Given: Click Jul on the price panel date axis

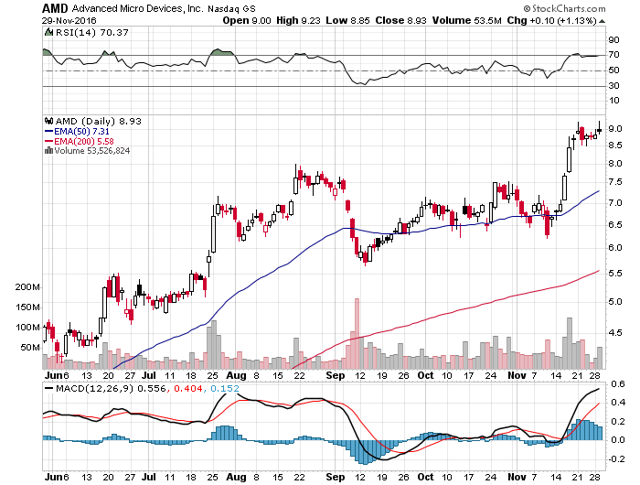Looking at the screenshot, I should (x=149, y=376).
